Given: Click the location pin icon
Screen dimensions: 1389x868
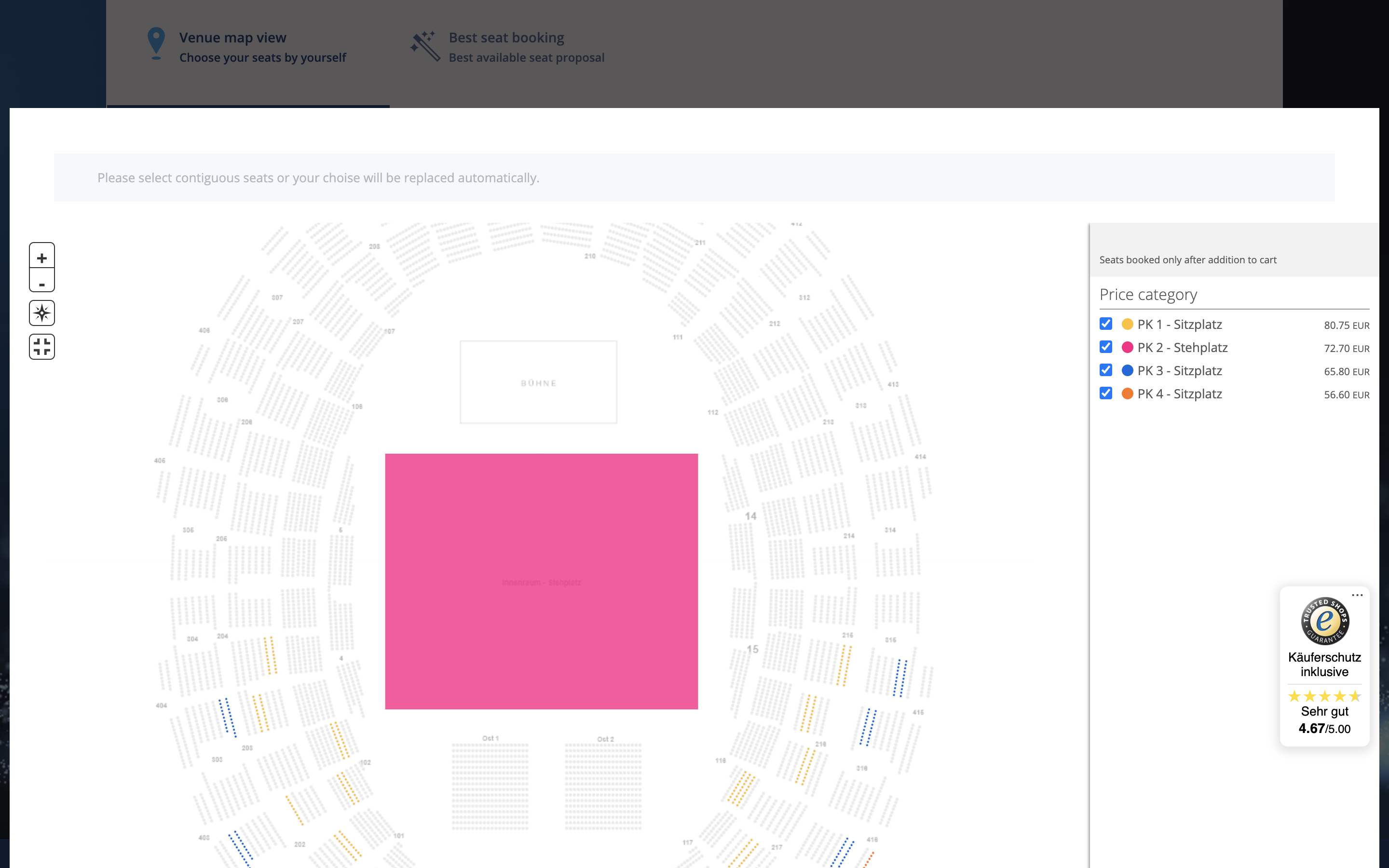Looking at the screenshot, I should click(156, 43).
